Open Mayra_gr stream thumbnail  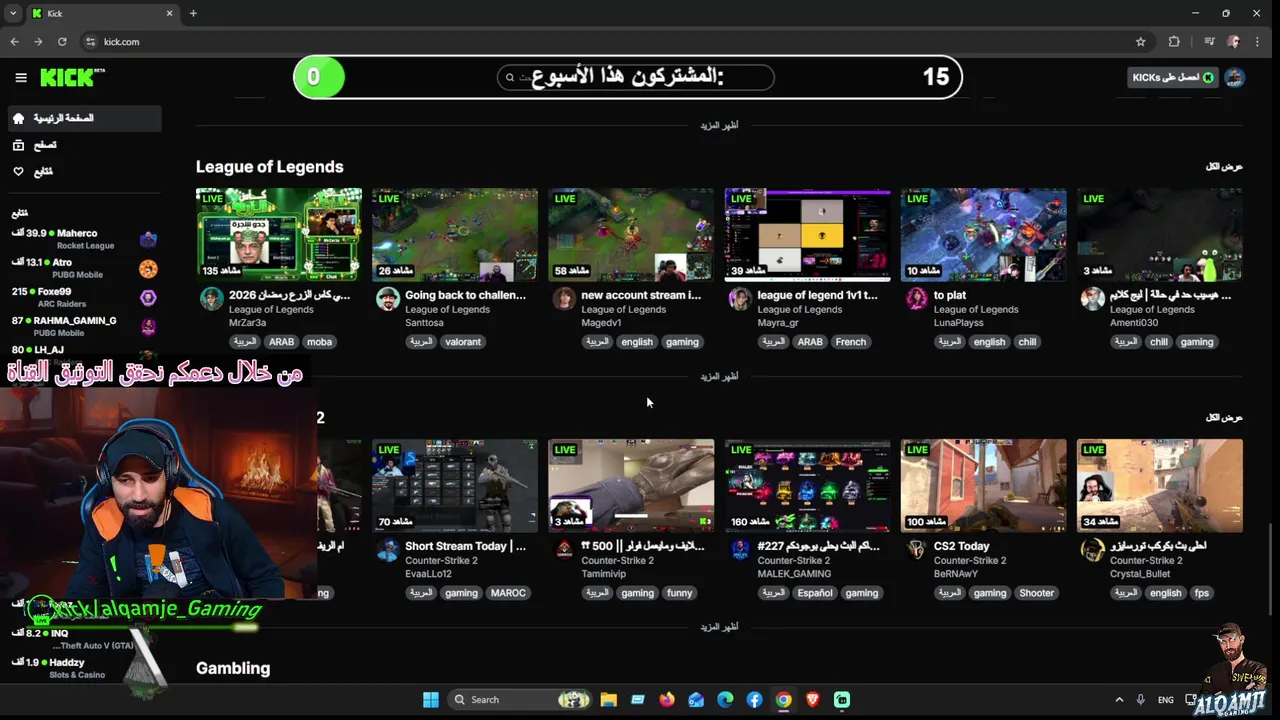click(x=807, y=235)
